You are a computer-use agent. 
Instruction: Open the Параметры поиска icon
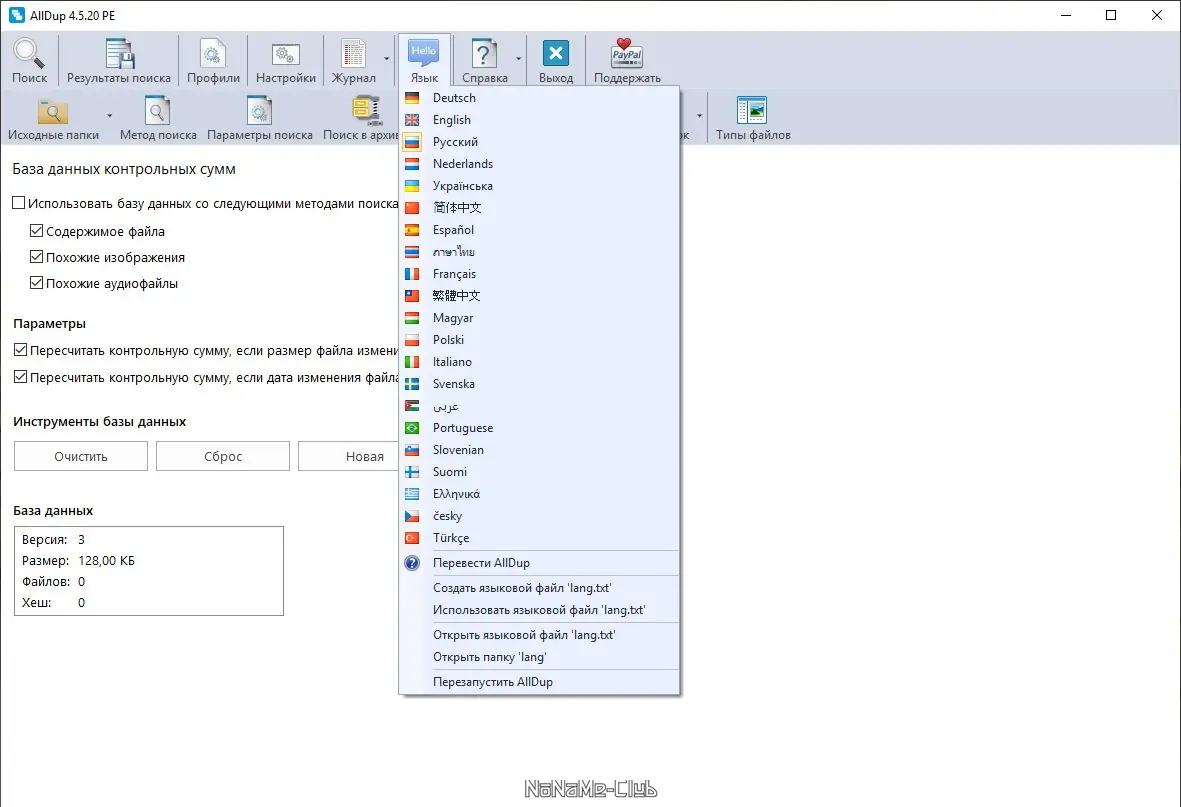coord(259,112)
